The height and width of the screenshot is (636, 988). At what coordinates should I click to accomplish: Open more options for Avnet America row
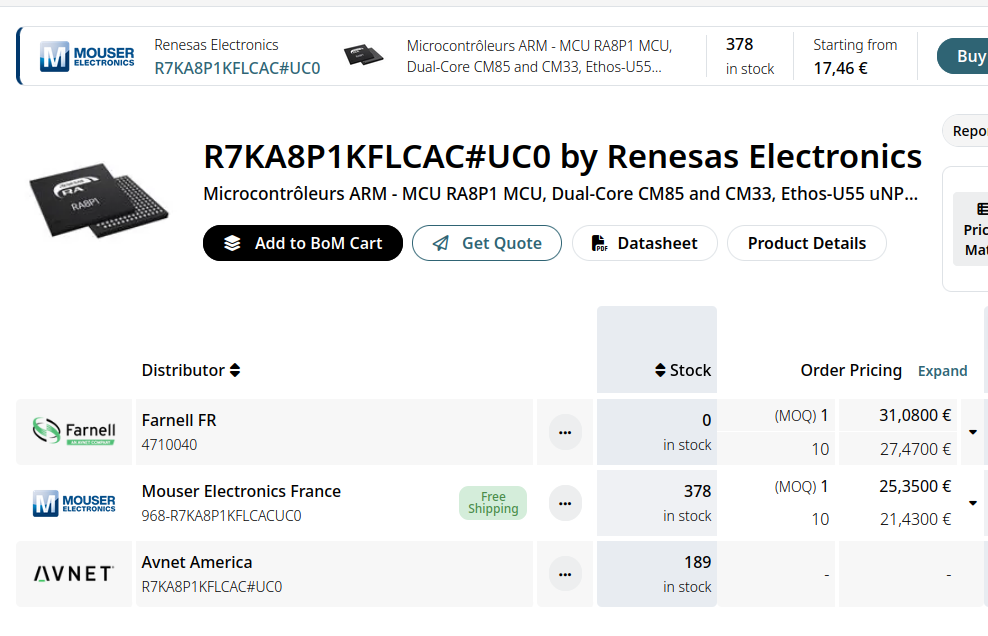coord(565,574)
